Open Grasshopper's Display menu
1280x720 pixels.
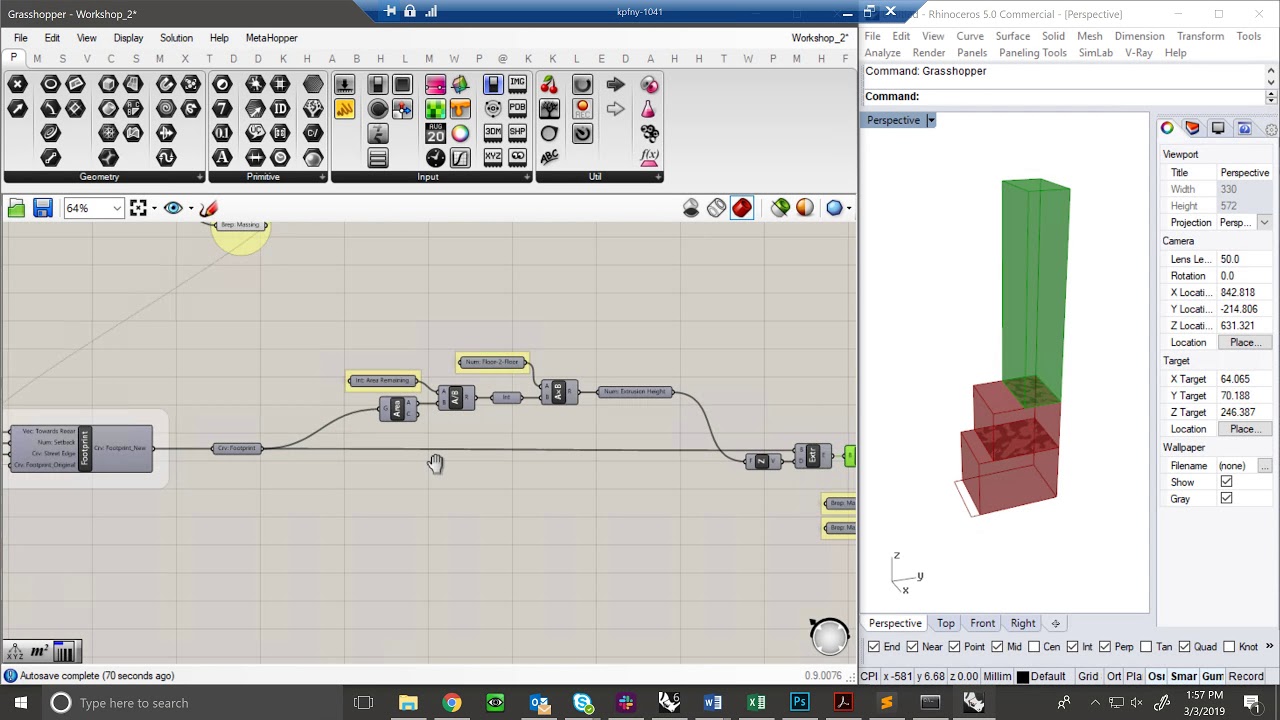pos(128,38)
